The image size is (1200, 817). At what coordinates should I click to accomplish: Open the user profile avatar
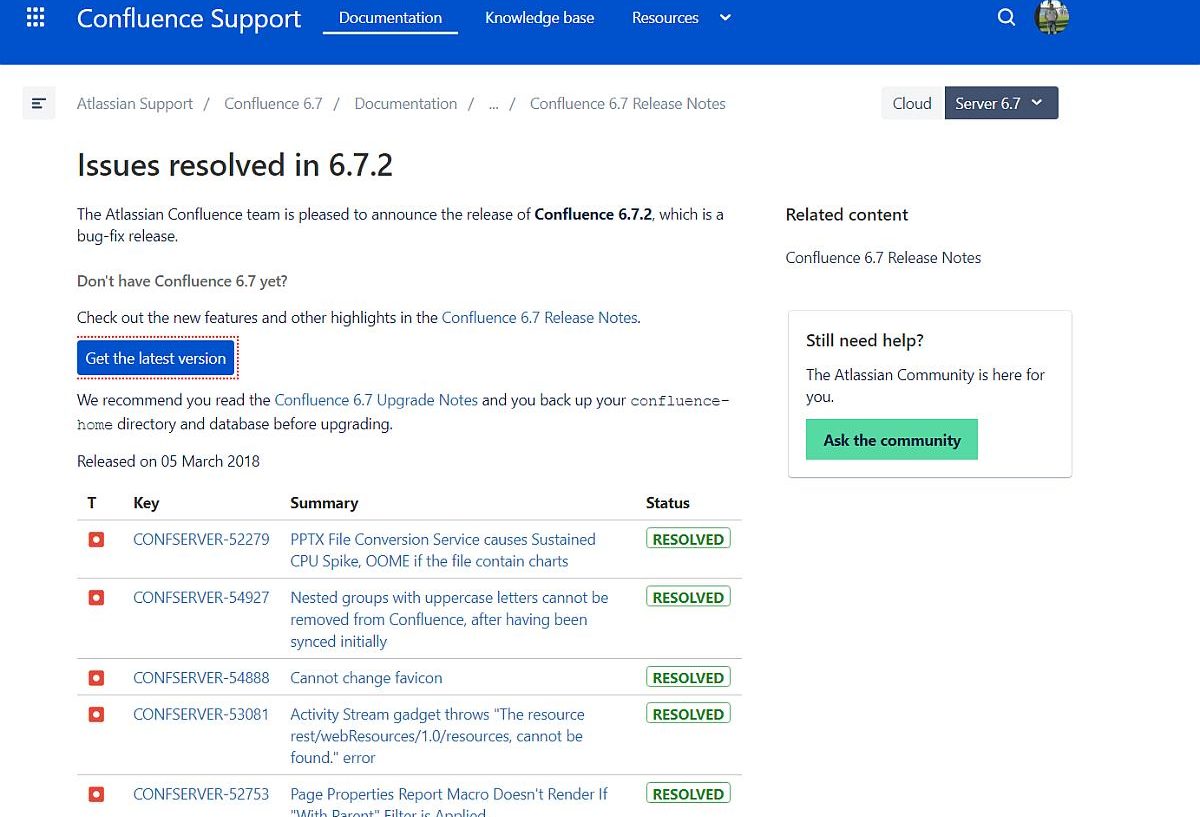click(x=1052, y=17)
